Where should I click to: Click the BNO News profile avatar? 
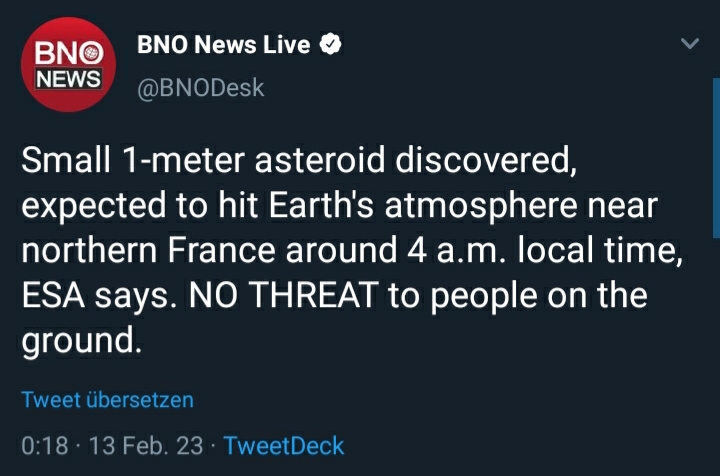tap(69, 66)
